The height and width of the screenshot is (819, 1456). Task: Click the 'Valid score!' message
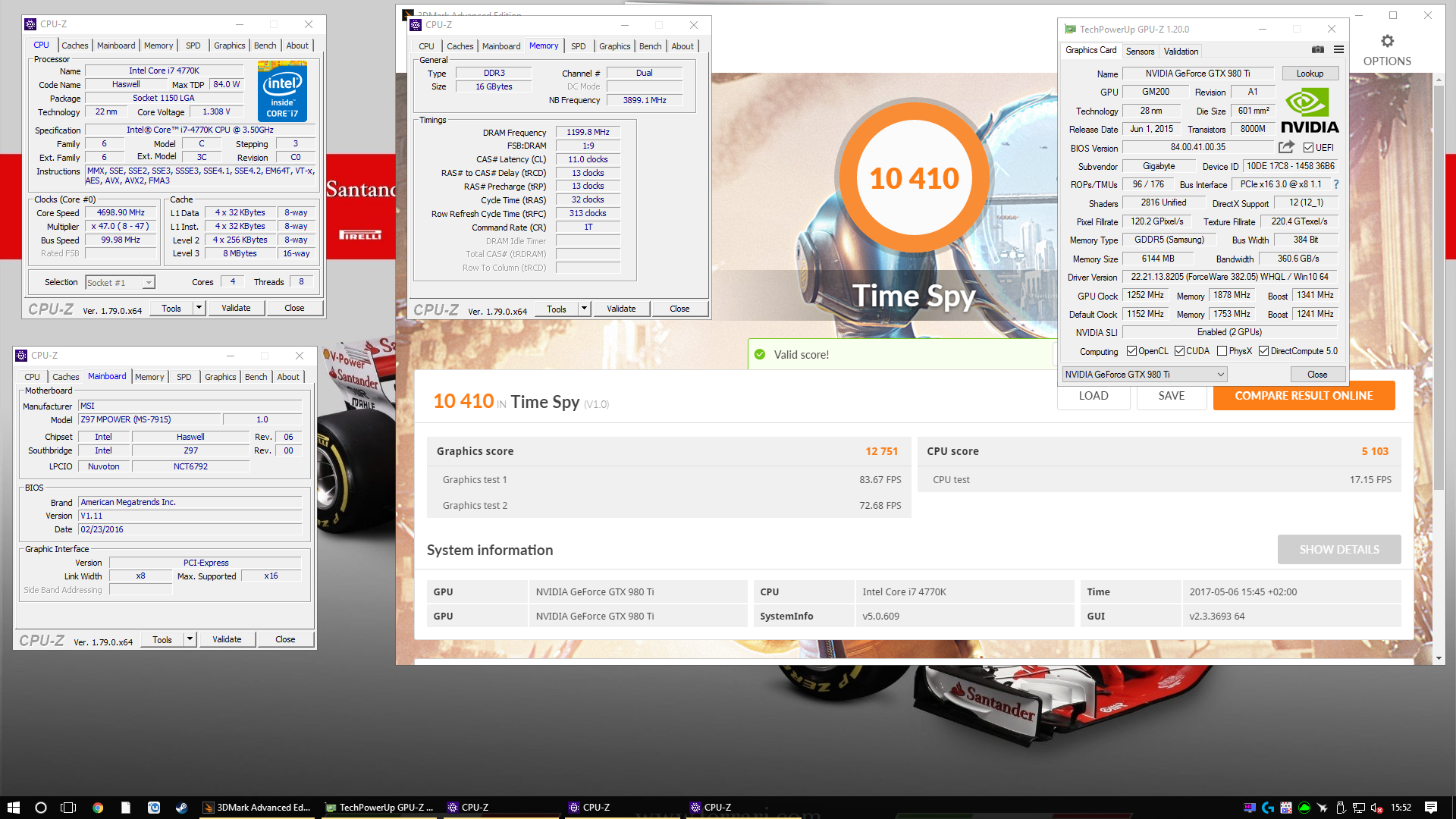click(801, 355)
